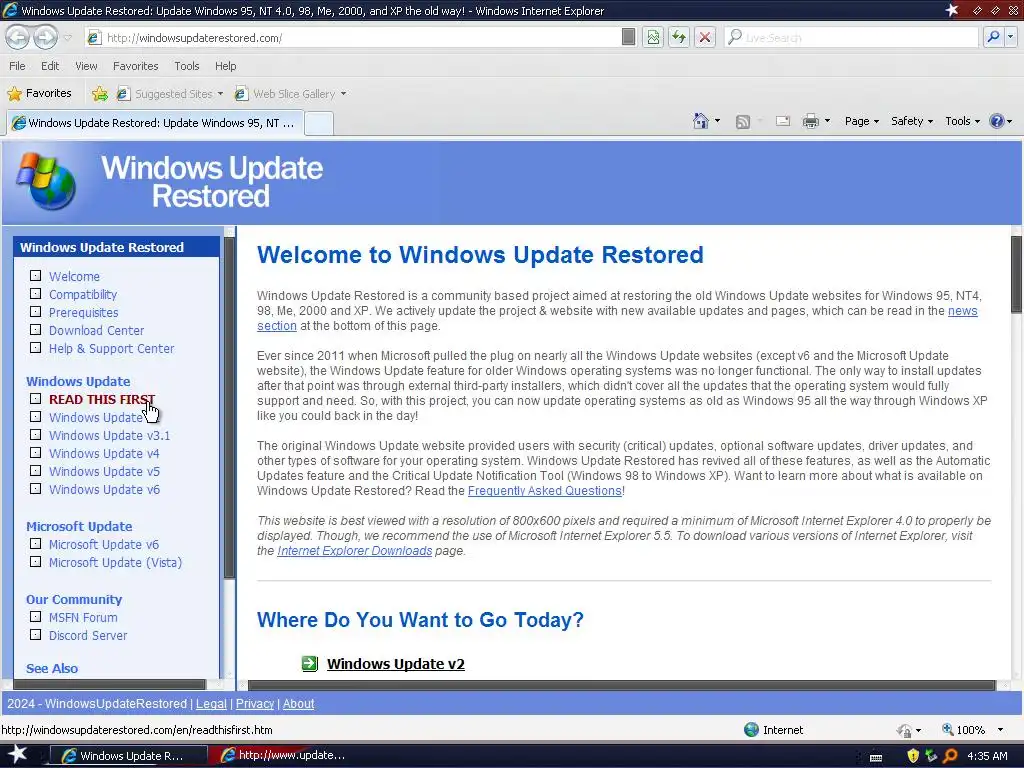Click the READ THIS FIRST link
This screenshot has width=1024, height=768.
(102, 399)
